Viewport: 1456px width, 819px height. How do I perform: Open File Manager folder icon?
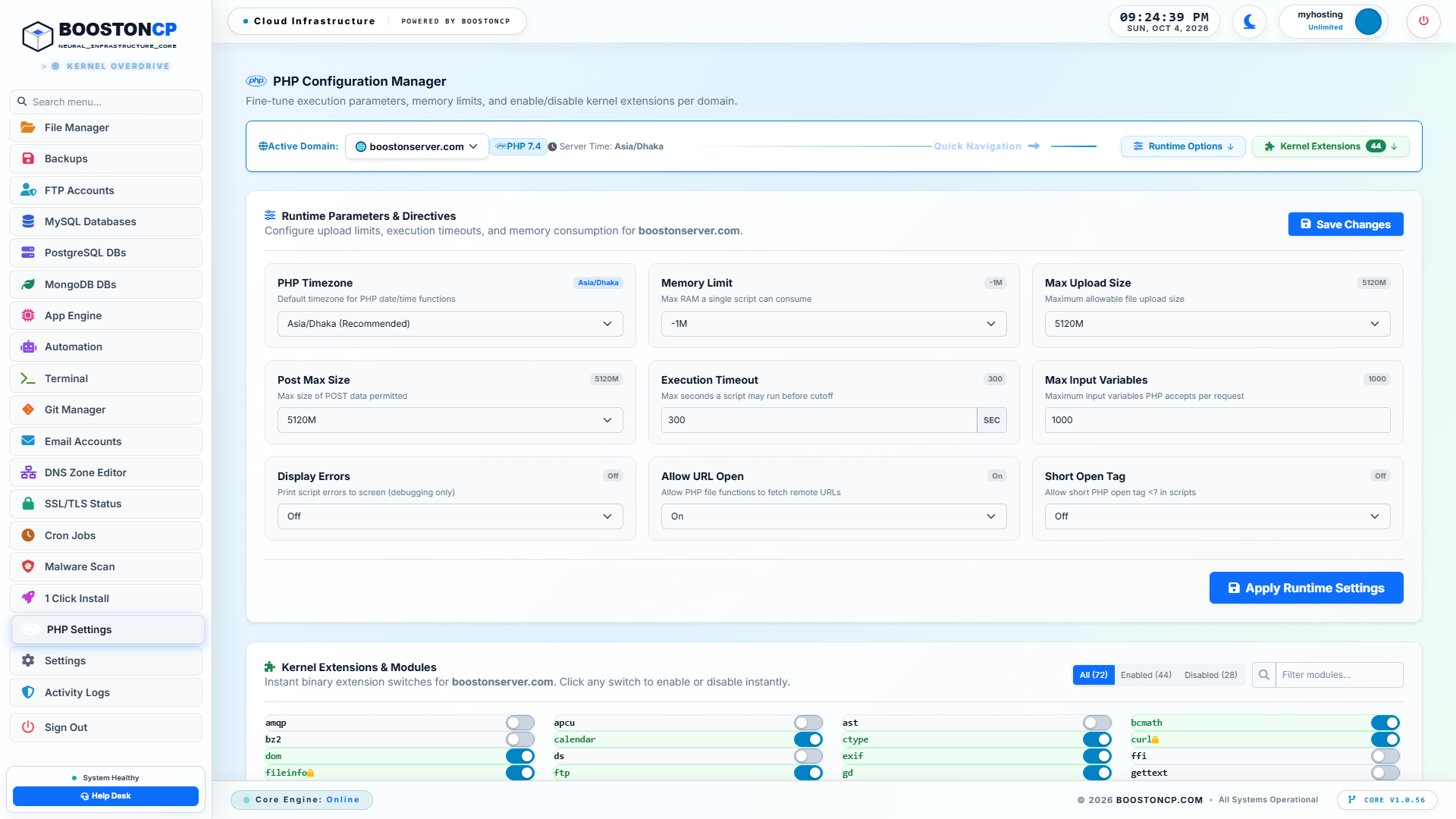[28, 127]
